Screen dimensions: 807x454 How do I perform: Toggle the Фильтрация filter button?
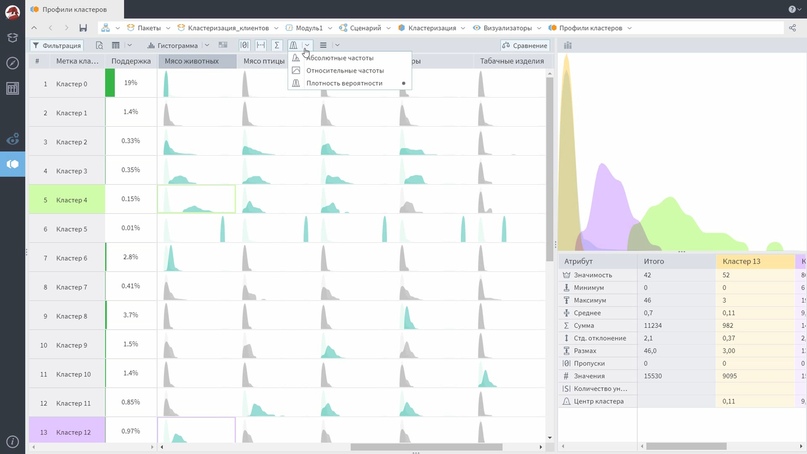tap(57, 46)
